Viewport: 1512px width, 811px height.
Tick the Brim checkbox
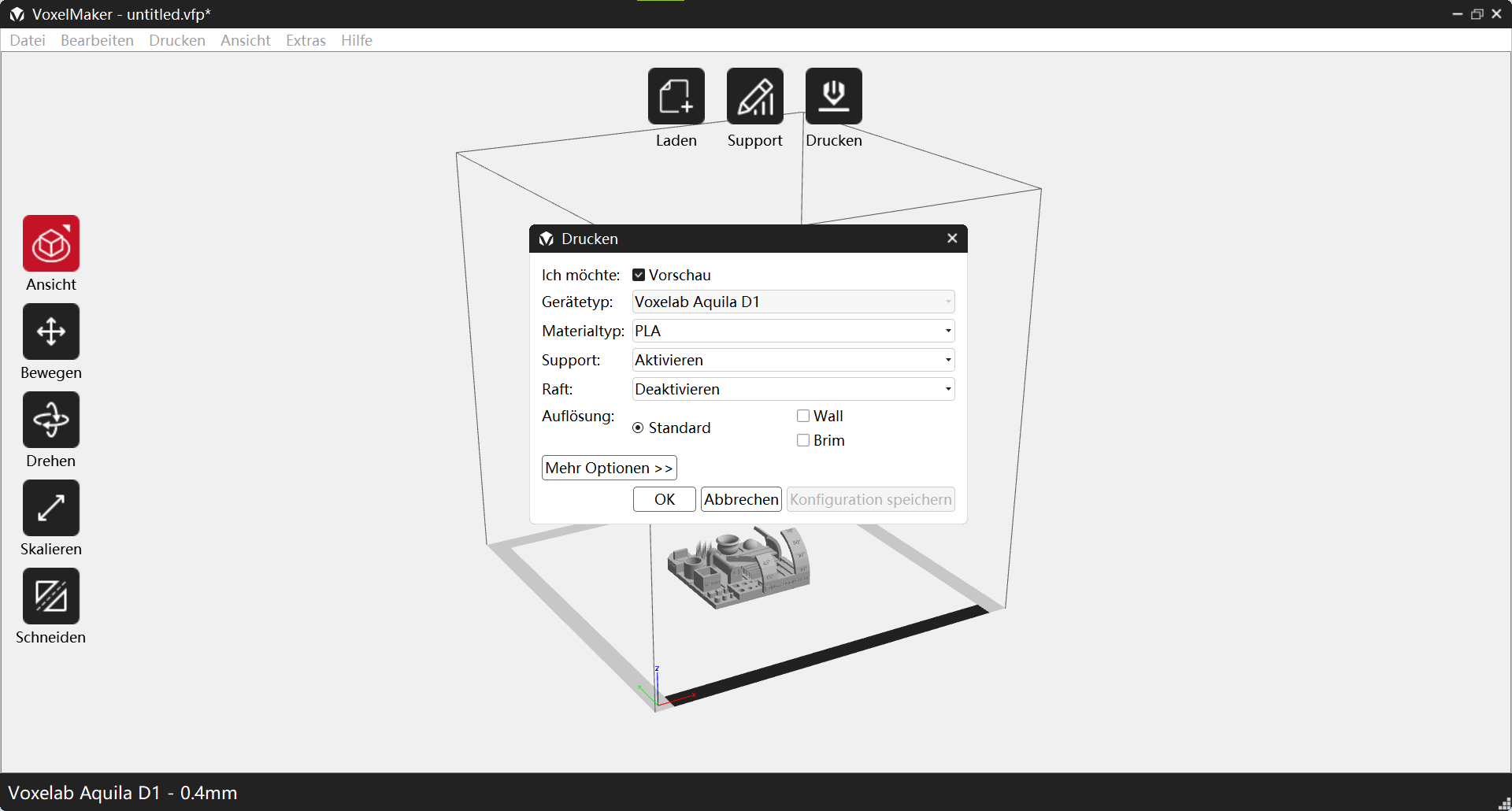click(x=803, y=440)
